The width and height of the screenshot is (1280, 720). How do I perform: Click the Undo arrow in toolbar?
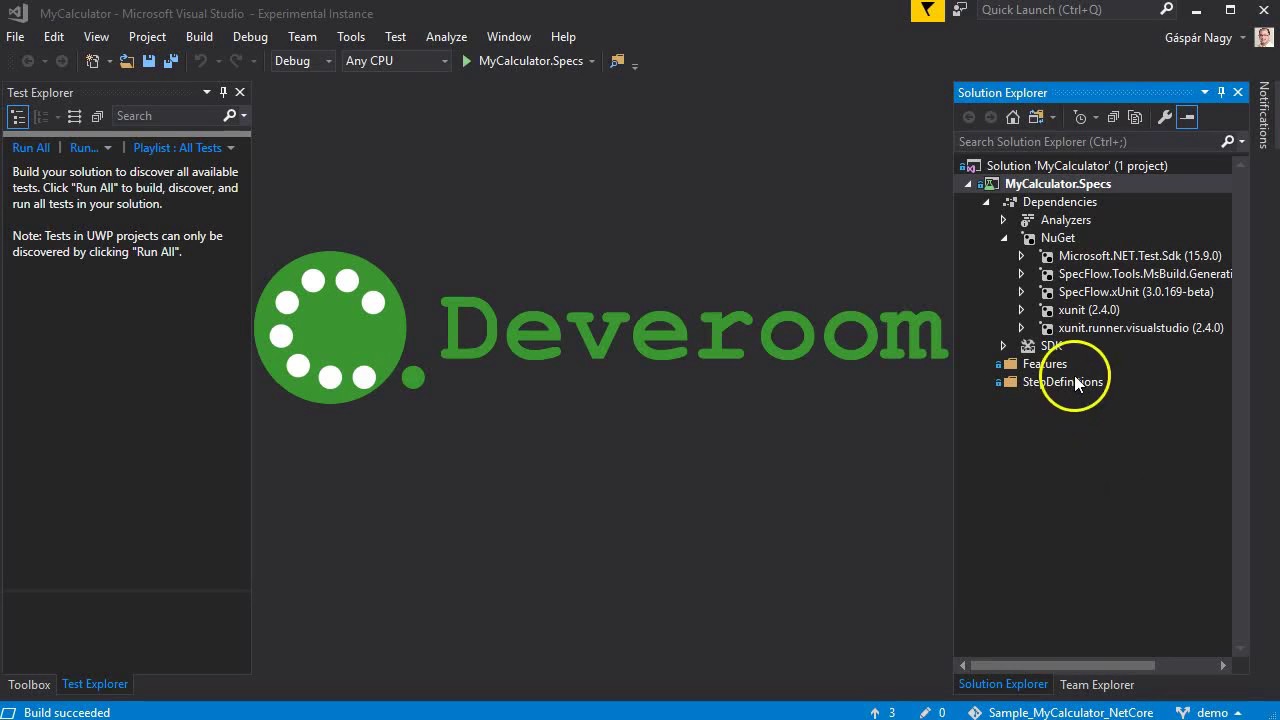tap(200, 61)
